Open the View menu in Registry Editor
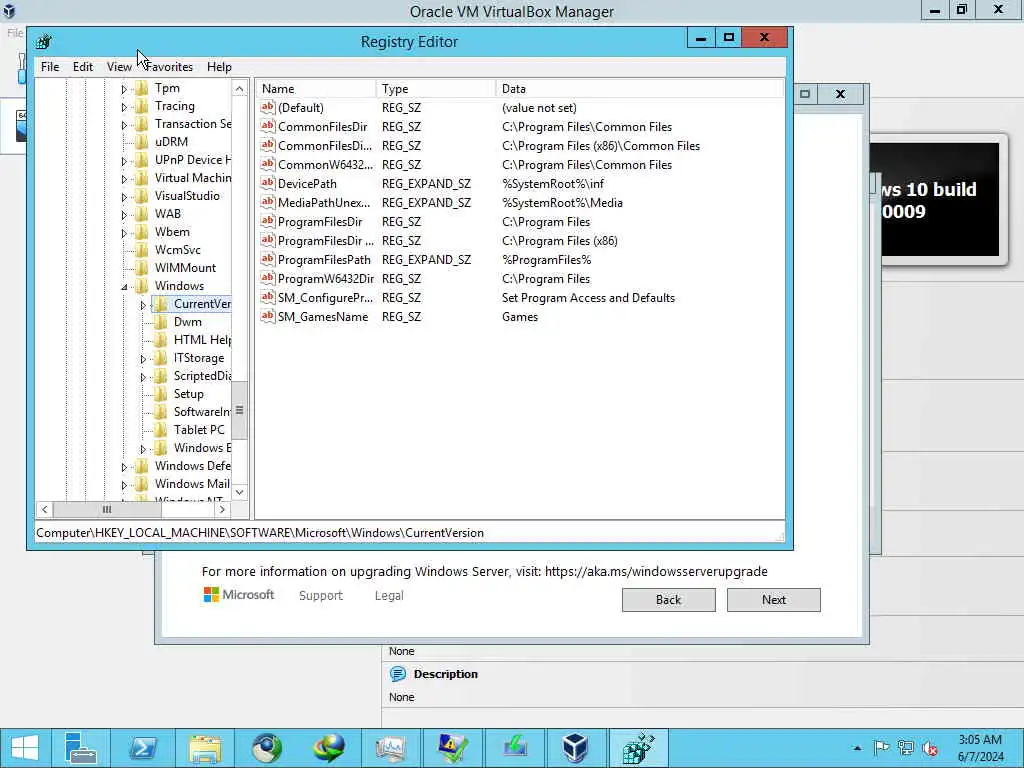Screen dimensions: 1024x768 click(x=119, y=67)
